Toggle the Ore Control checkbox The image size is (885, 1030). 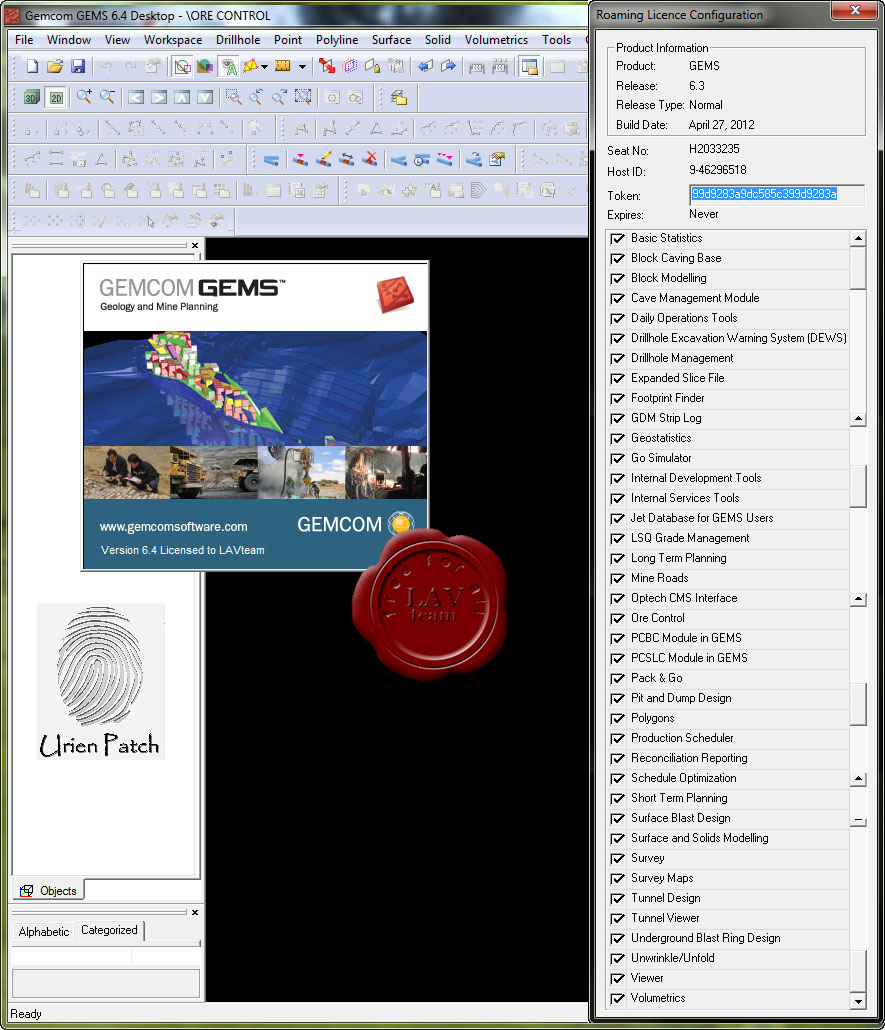617,619
